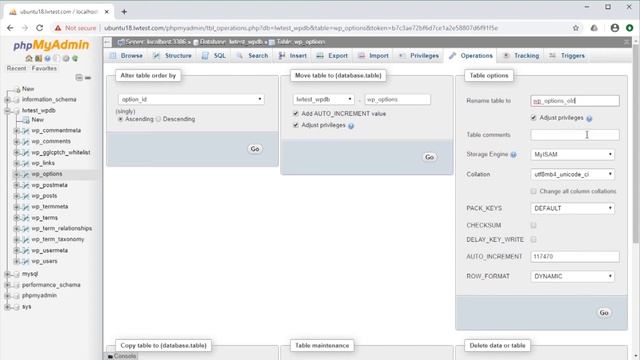The width and height of the screenshot is (640, 360).
Task: Open the Privileges tab
Action: click(419, 56)
